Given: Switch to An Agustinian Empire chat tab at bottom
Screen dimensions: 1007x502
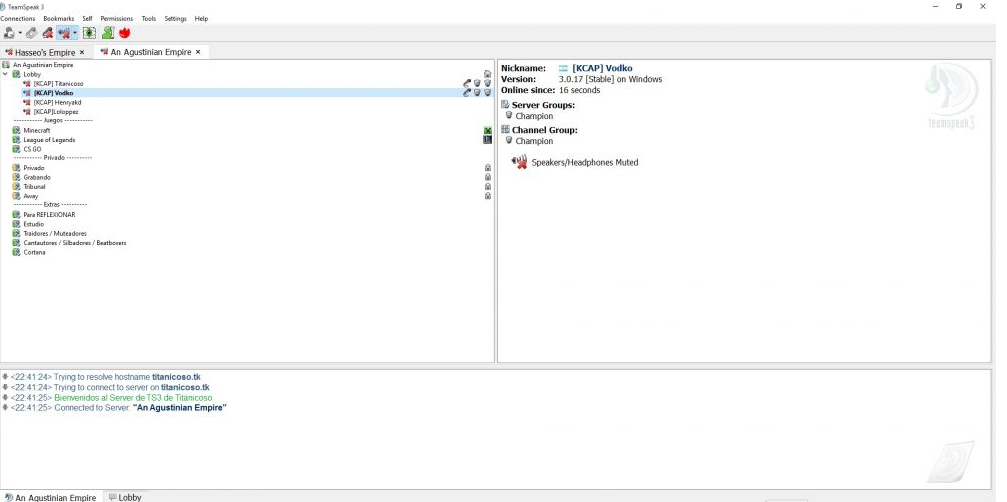Looking at the screenshot, I should 51,498.
